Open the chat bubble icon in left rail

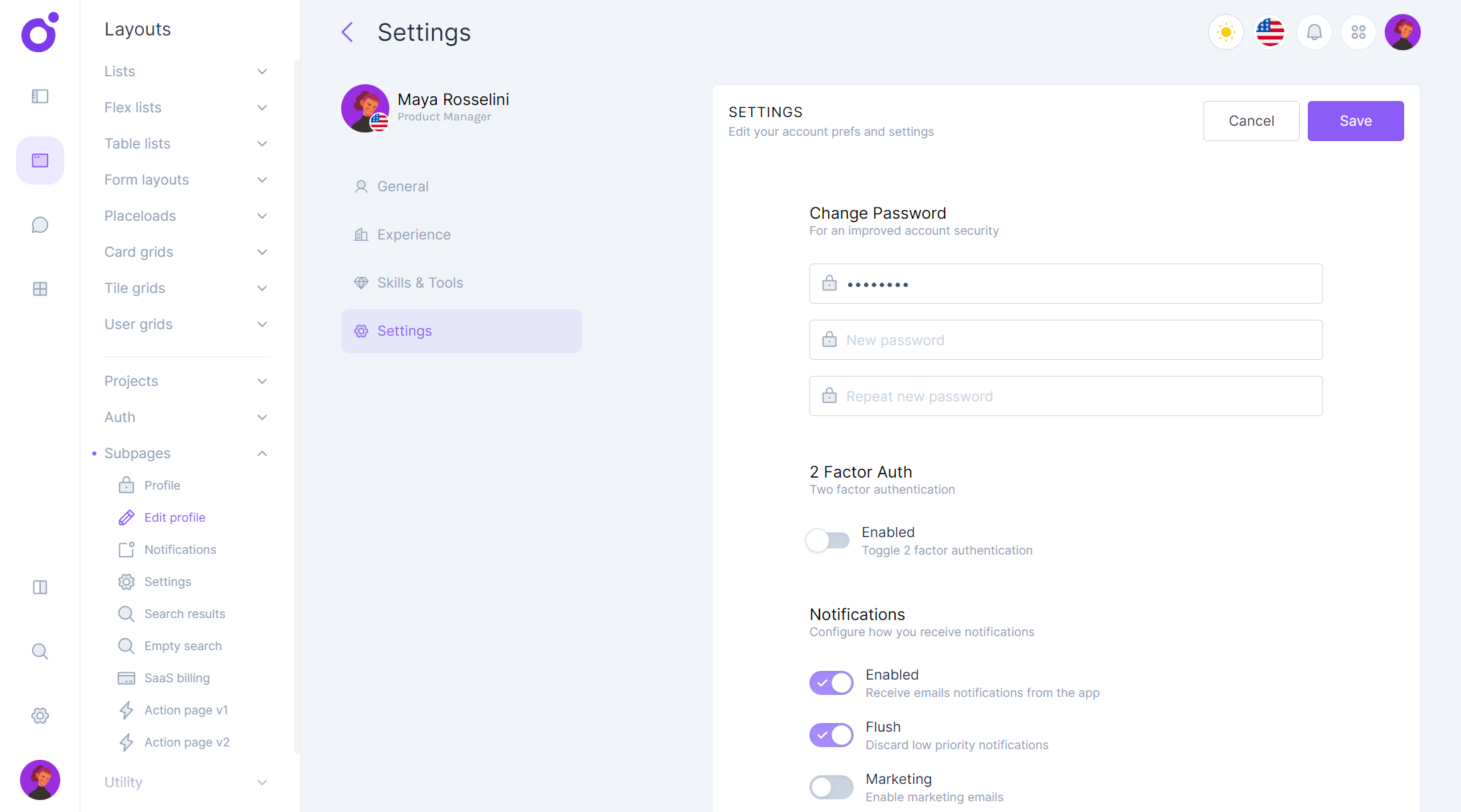coord(40,225)
